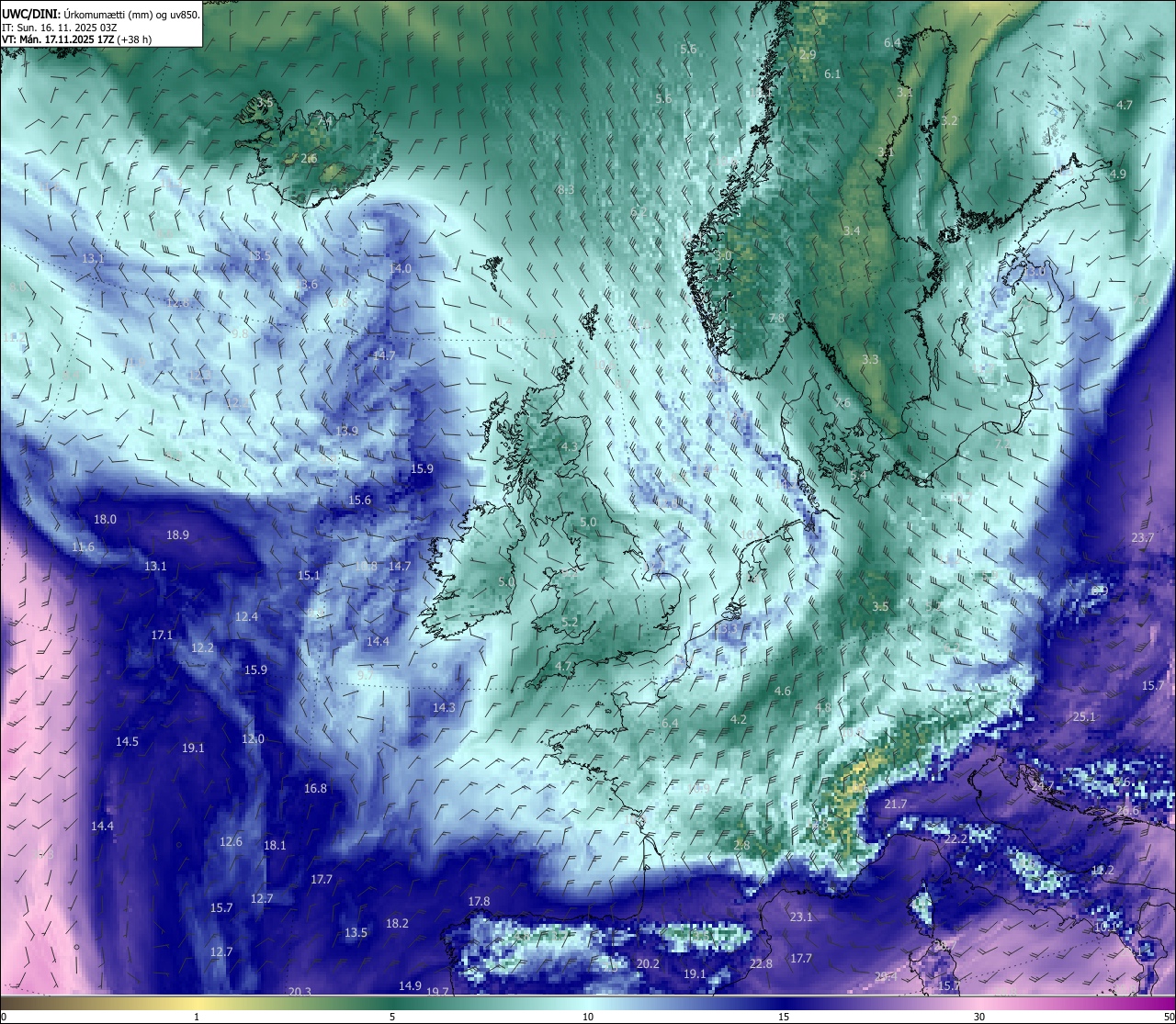Click the map value 25.1
Image resolution: width=1176 pixels, height=1024 pixels.
pyautogui.click(x=1084, y=716)
